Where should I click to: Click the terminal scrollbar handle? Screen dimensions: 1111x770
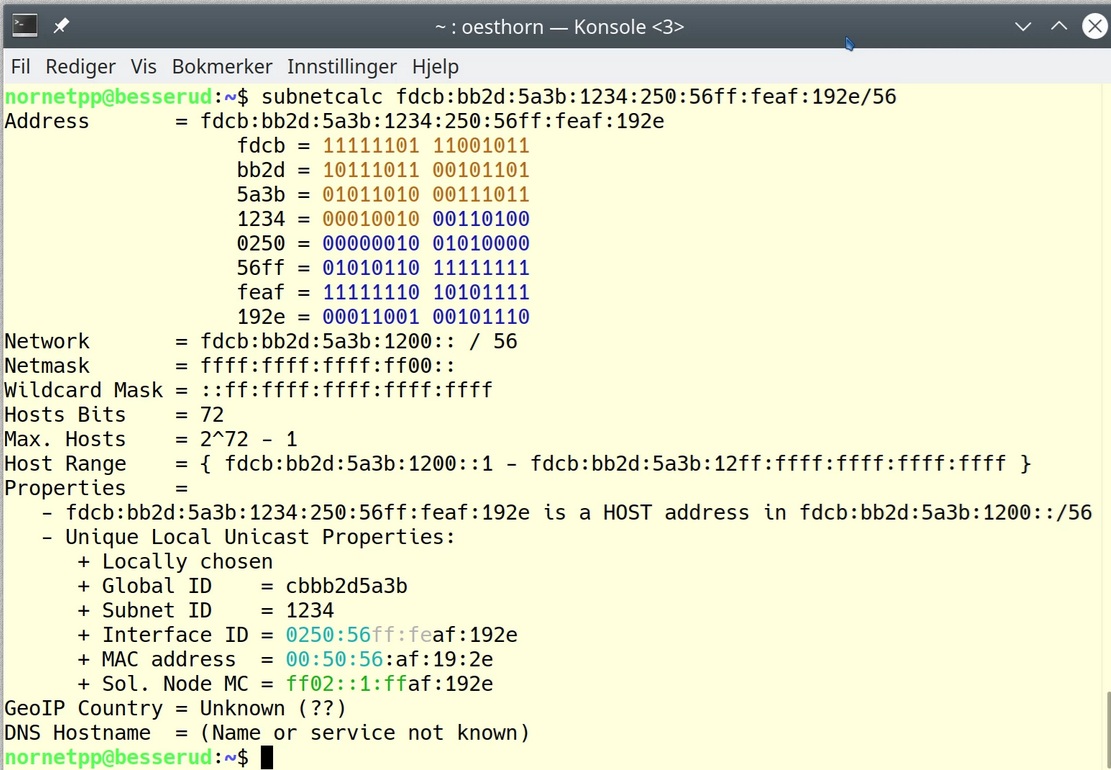[x=1107, y=730]
